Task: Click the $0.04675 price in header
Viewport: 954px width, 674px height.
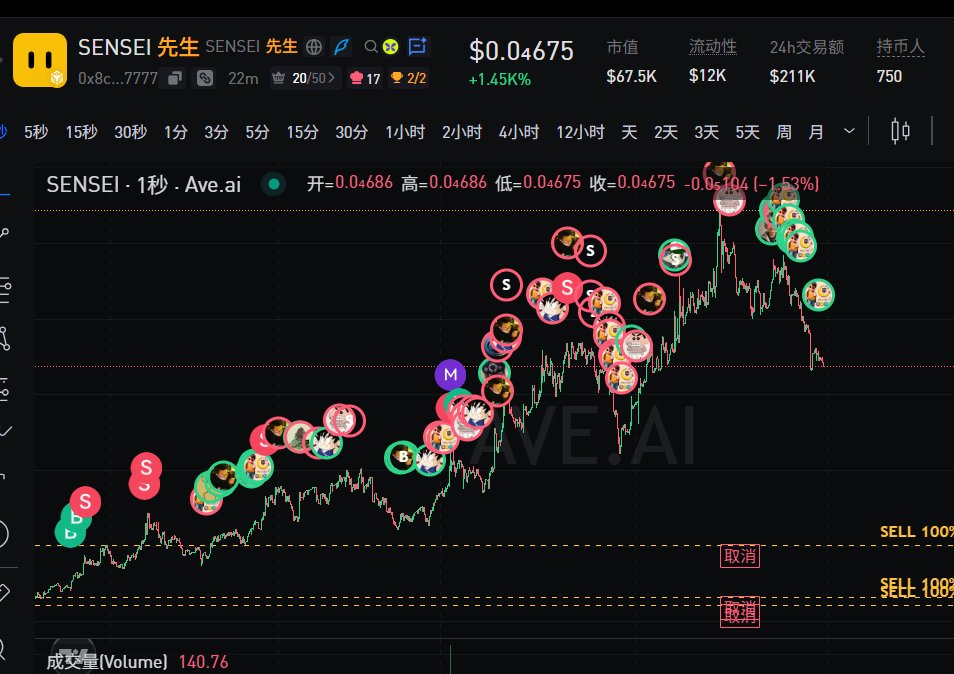Action: click(x=521, y=50)
